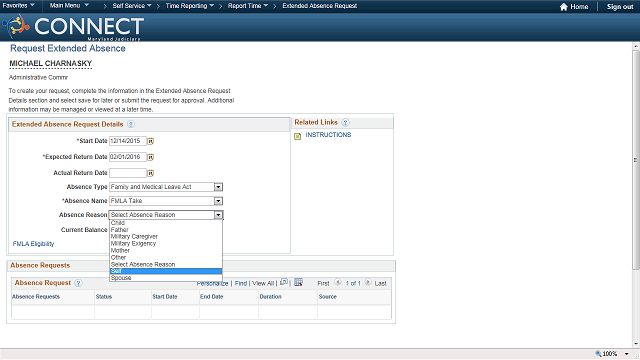Open the Self Service breadcrumb dropdown
The width and height of the screenshot is (640, 360).
[132, 6]
